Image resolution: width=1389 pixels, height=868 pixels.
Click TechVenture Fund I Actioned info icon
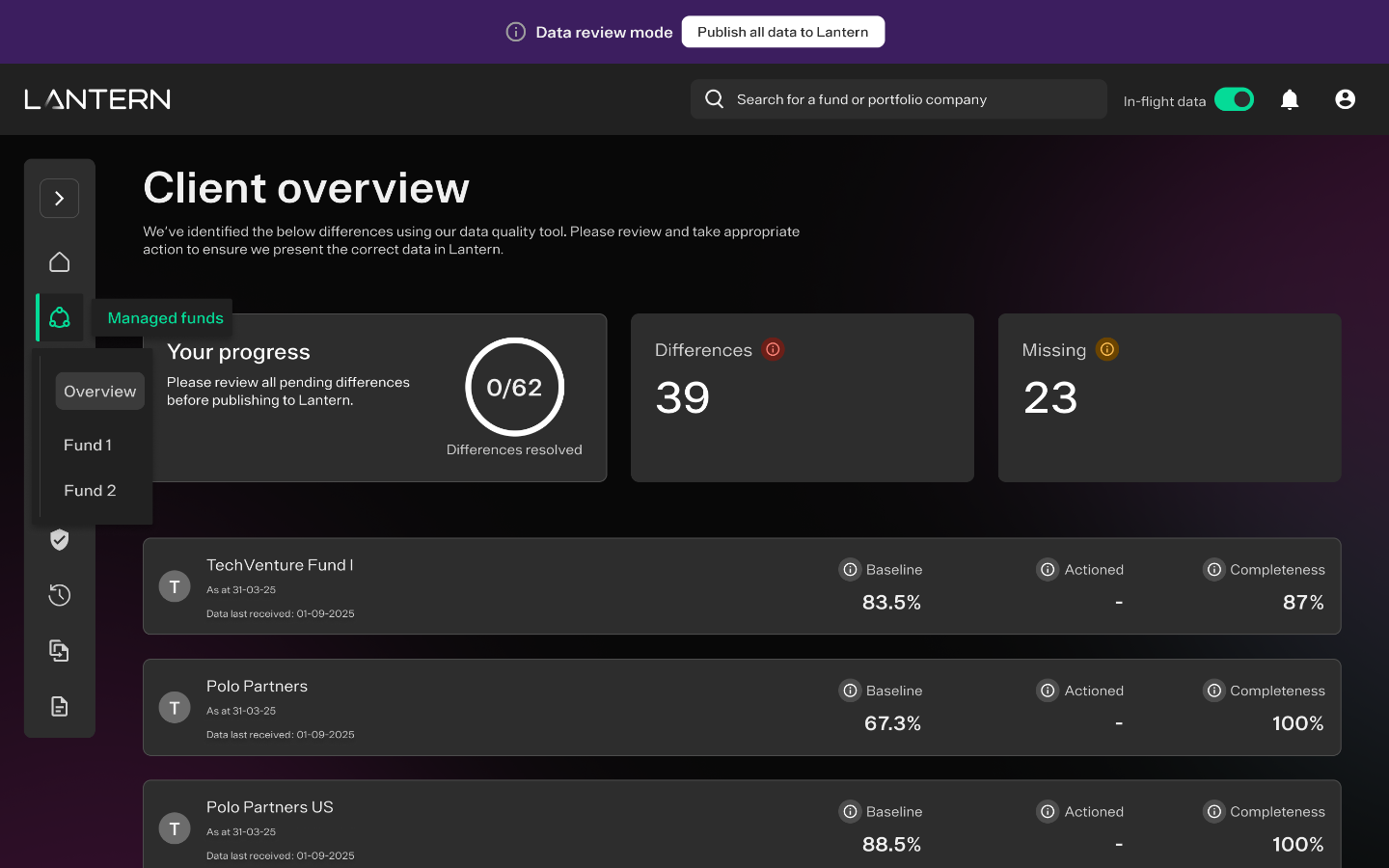click(x=1048, y=570)
